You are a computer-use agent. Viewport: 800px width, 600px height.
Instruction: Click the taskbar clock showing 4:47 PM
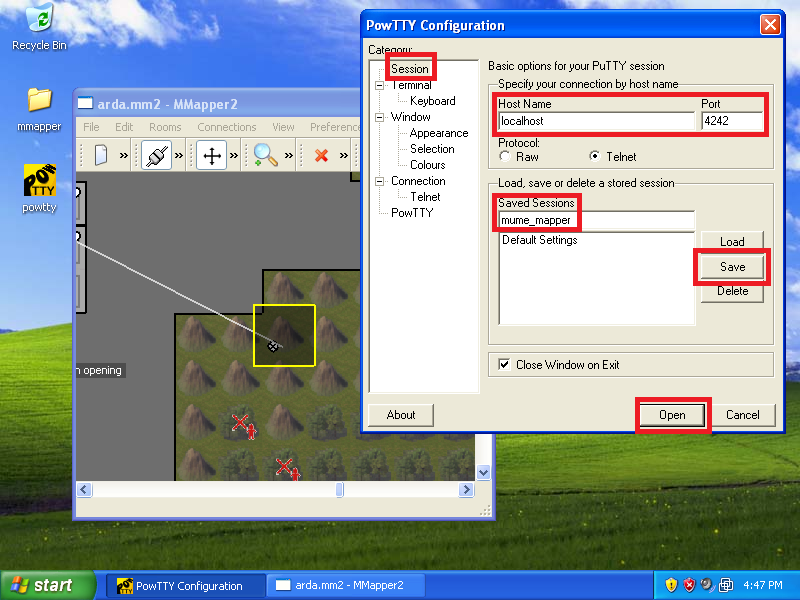[x=763, y=585]
